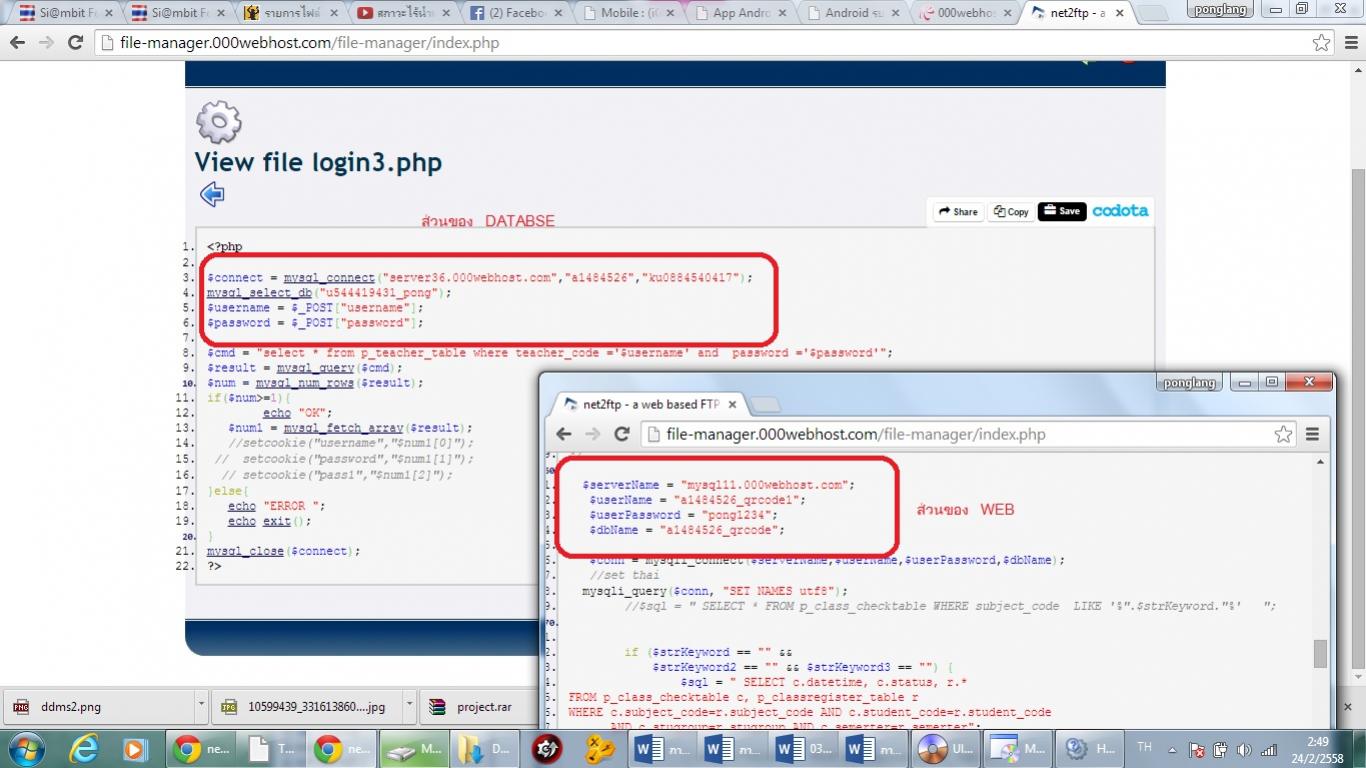Image resolution: width=1366 pixels, height=768 pixels.
Task: Select the net2ftp tab in small window
Action: pos(650,404)
